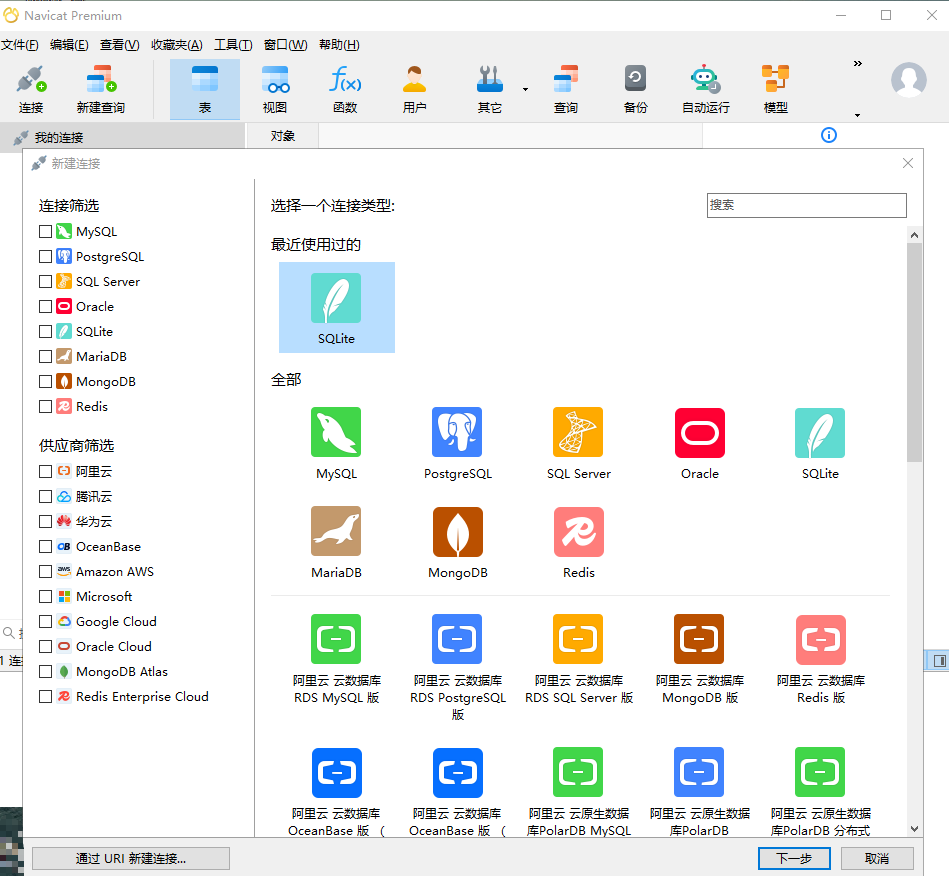Screen dimensions: 949x876
Task: Enable the MariaDB filter checkbox
Action: click(x=45, y=357)
